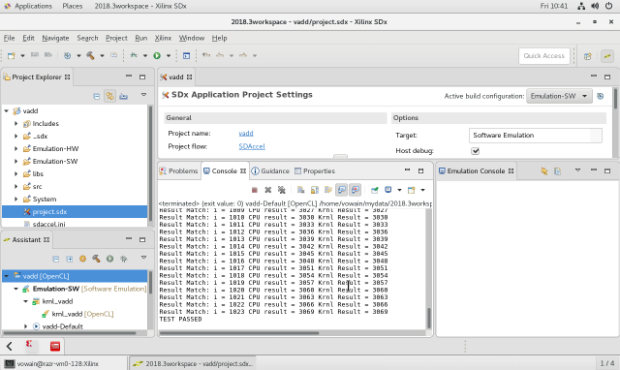Toggle Show Console on standard output change

[342, 190]
